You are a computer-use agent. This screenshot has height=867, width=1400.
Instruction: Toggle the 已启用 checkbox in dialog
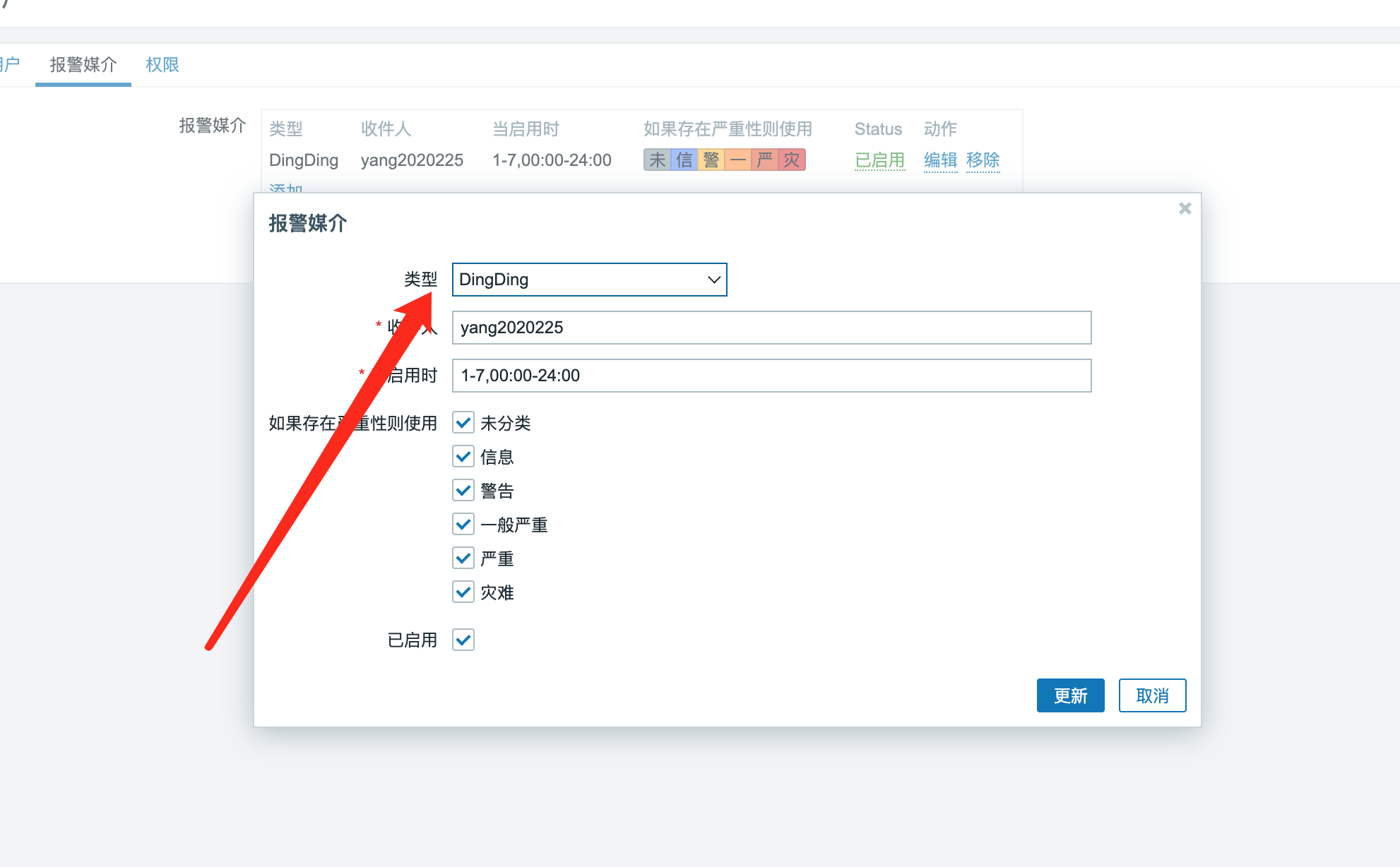coord(463,640)
